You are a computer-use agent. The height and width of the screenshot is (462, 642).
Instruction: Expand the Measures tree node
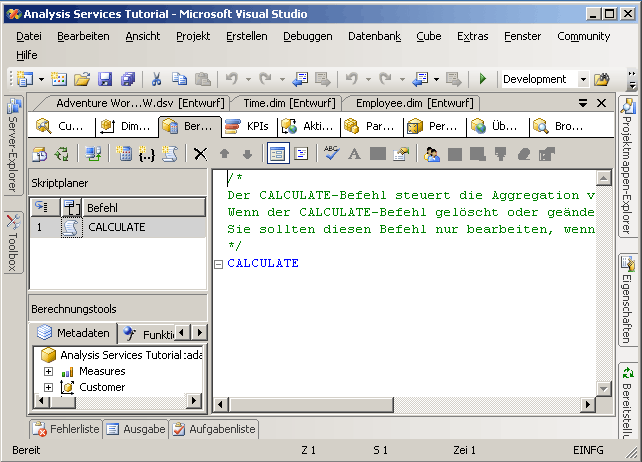pyautogui.click(x=47, y=371)
